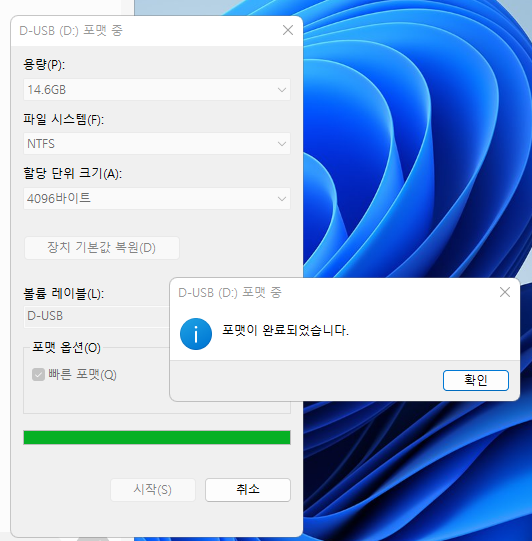Image resolution: width=532 pixels, height=541 pixels.
Task: Open the 용량 capacity dropdown showing 14.6GB
Action: coord(157,90)
